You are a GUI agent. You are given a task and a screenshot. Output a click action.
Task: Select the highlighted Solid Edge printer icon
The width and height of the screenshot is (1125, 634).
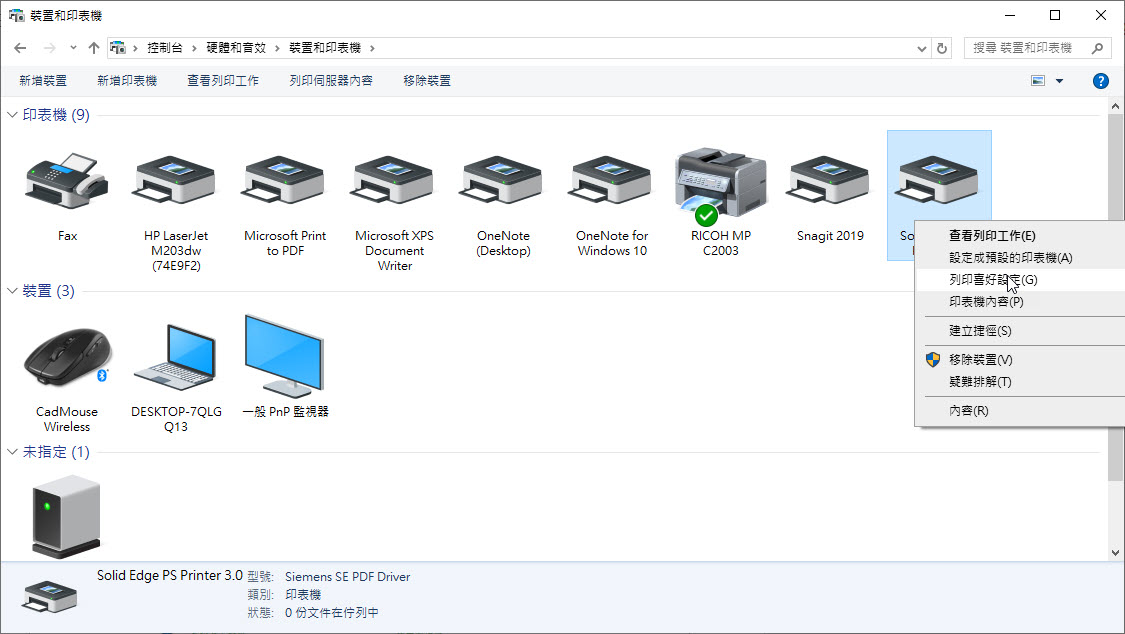(938, 179)
